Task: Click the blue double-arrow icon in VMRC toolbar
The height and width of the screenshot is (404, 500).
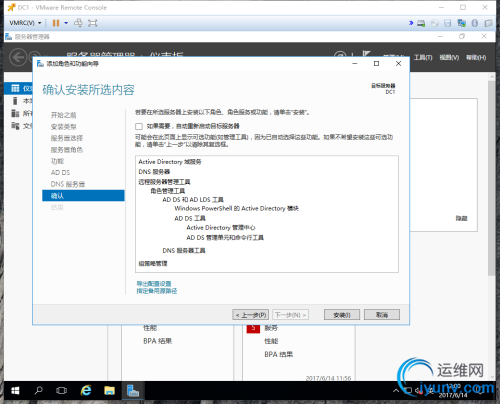Action: [x=411, y=23]
